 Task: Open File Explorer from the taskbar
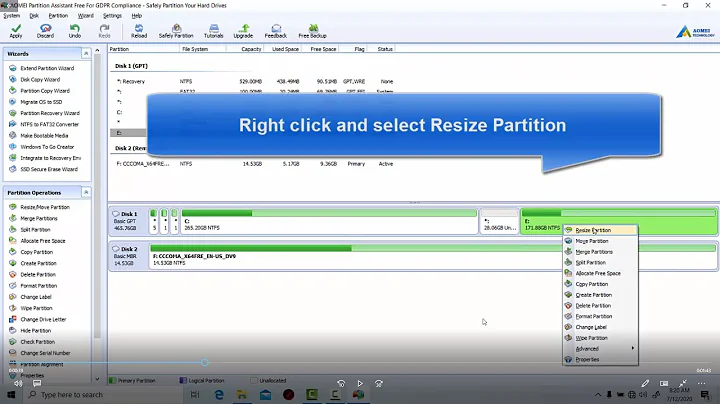tap(242, 395)
